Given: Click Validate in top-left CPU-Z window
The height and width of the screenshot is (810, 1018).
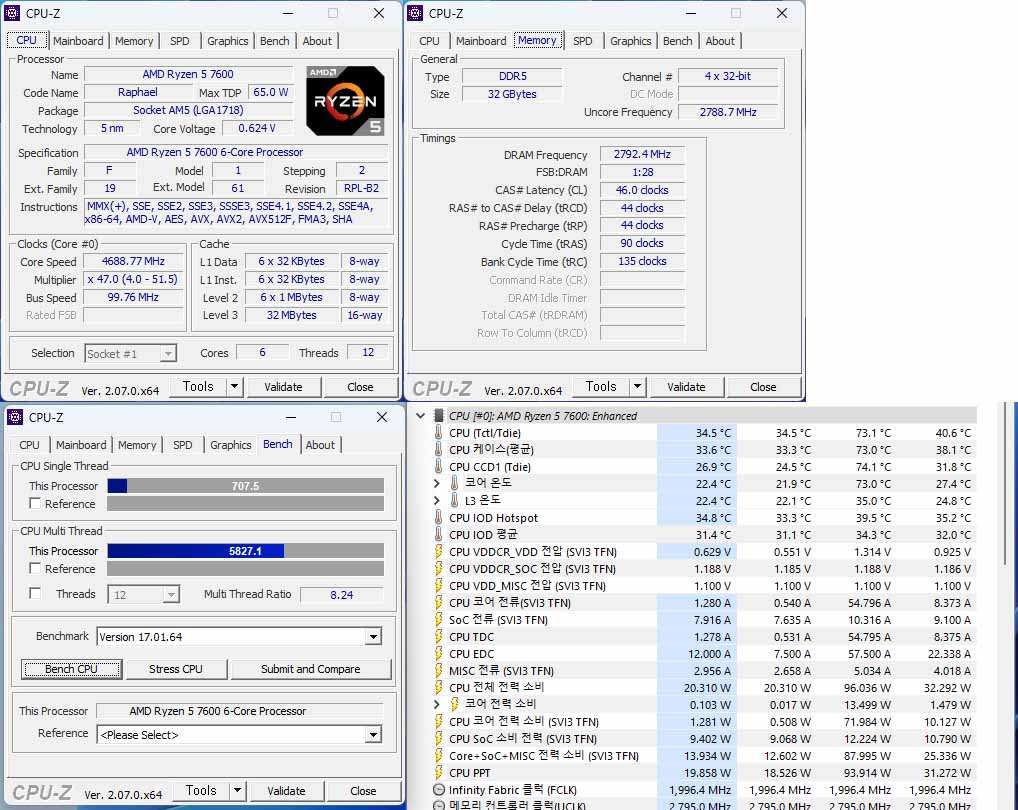Looking at the screenshot, I should click(284, 387).
